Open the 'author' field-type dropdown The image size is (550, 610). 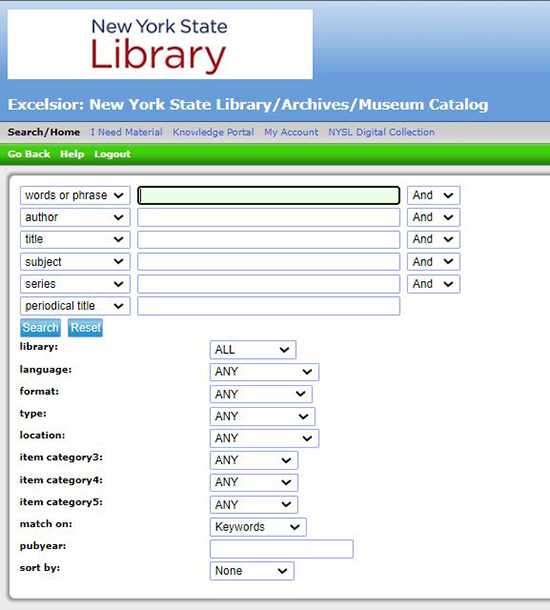click(x=75, y=217)
